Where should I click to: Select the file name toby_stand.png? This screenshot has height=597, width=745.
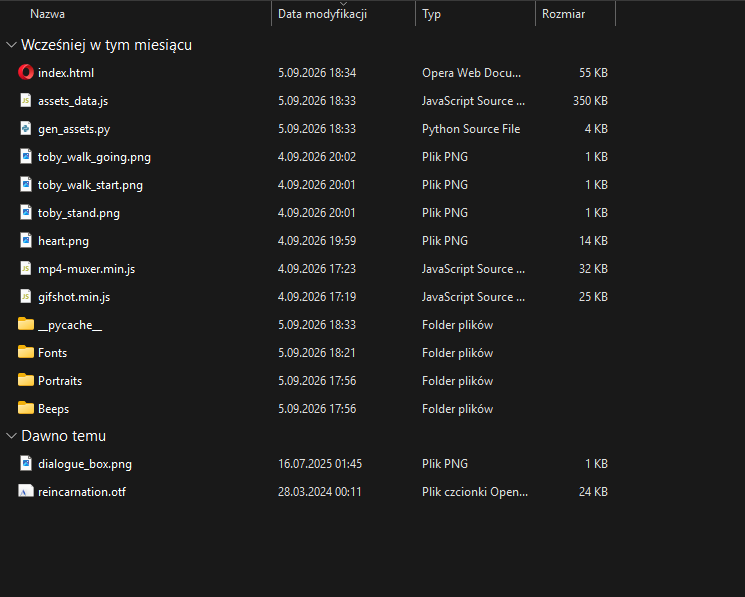79,213
